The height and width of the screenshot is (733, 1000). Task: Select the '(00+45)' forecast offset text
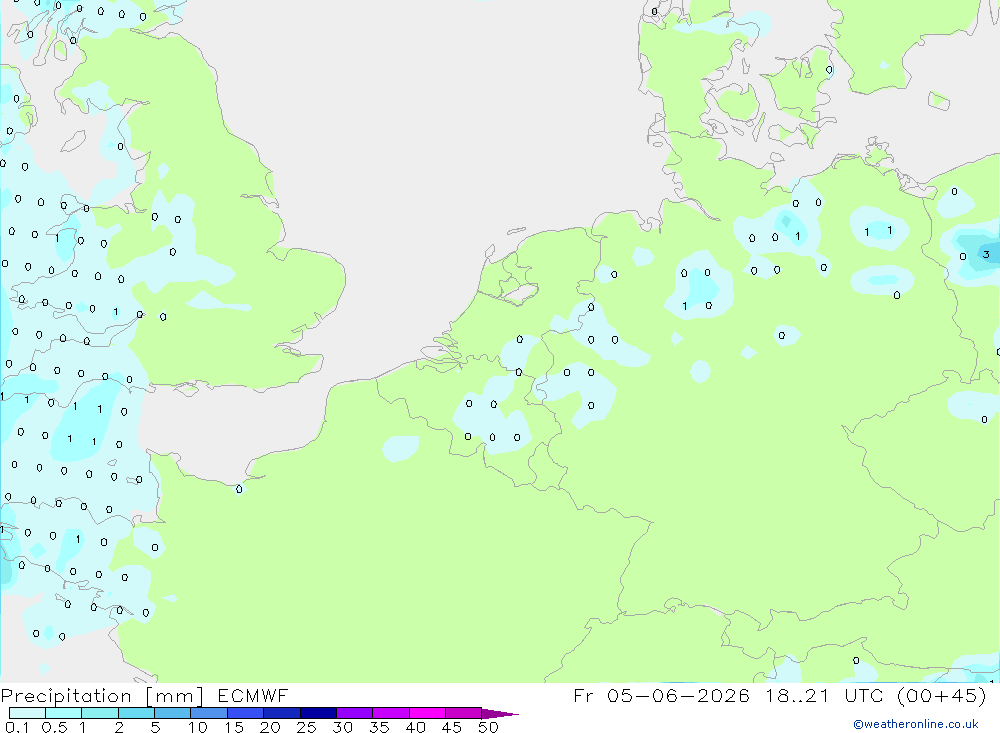tap(941, 695)
